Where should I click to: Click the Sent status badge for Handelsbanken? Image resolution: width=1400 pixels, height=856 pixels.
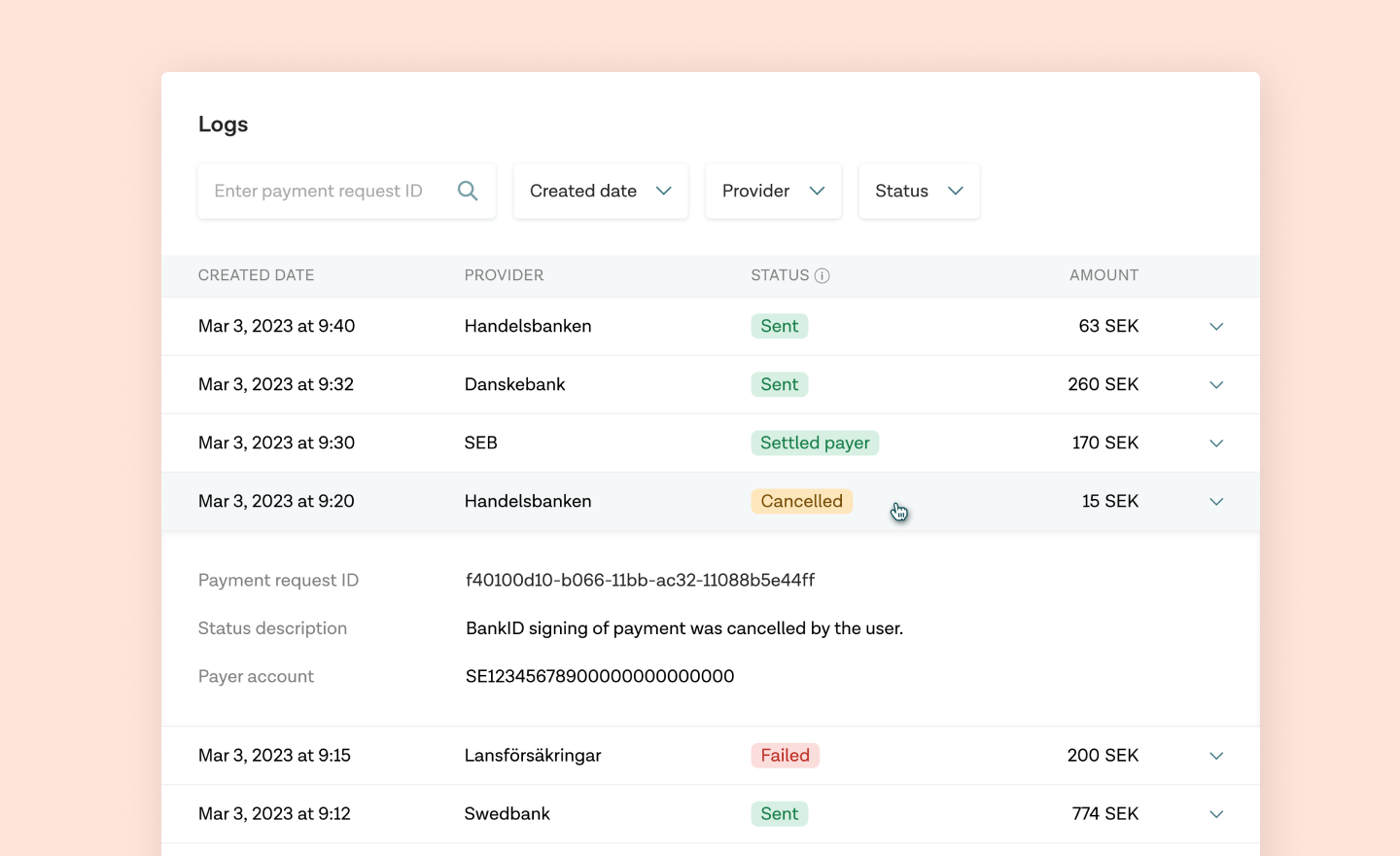coord(779,326)
